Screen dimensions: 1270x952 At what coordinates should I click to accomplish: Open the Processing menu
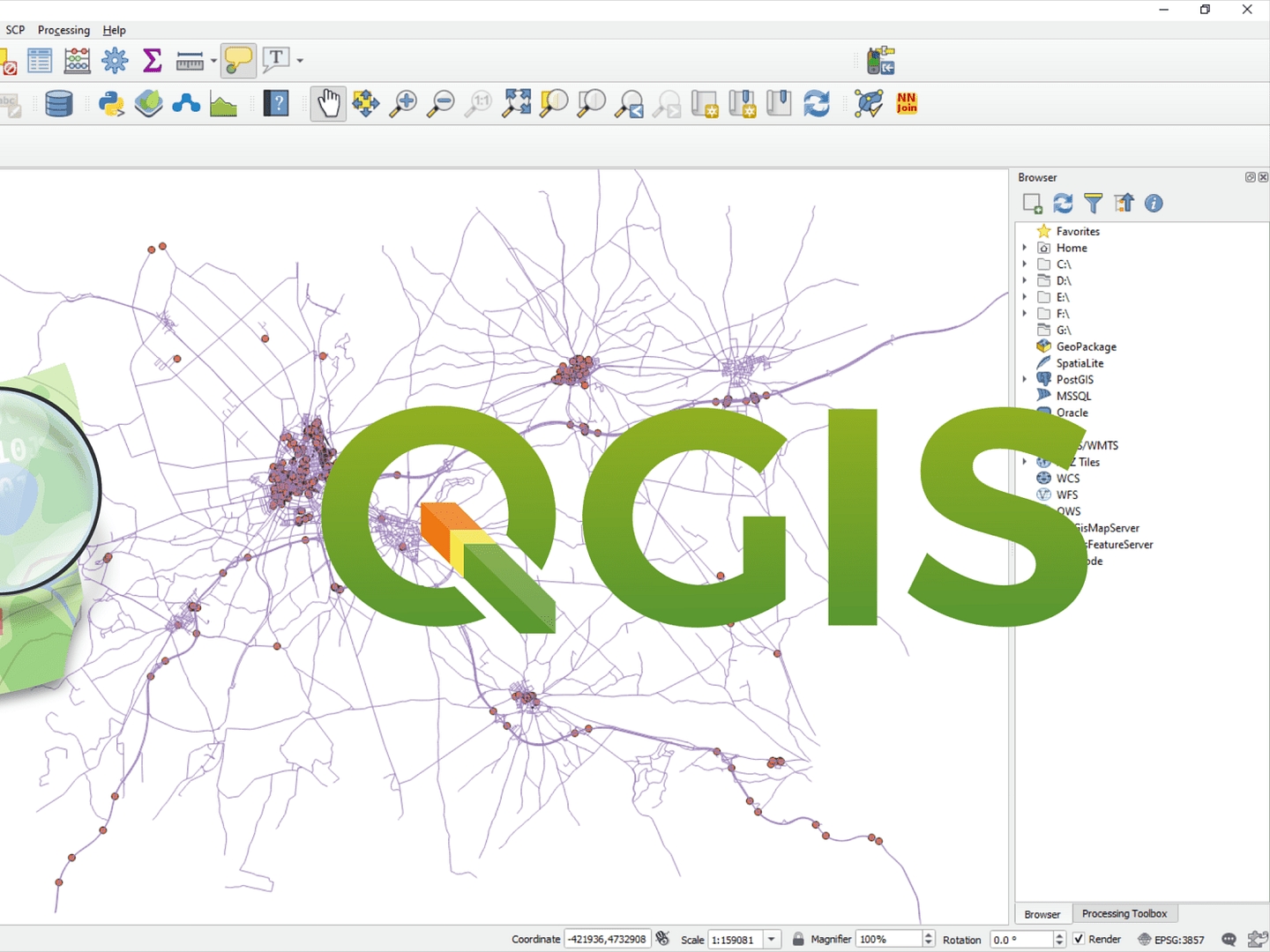63,30
